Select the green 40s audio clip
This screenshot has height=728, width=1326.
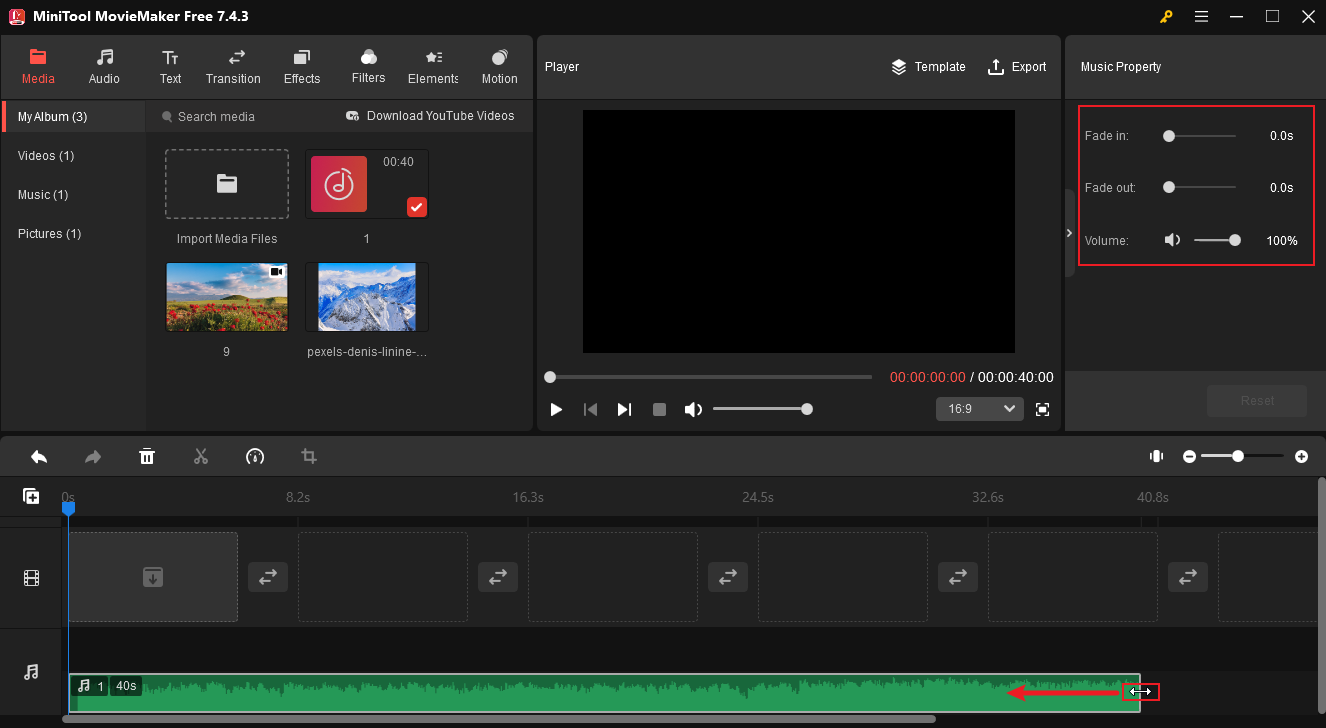click(604, 692)
